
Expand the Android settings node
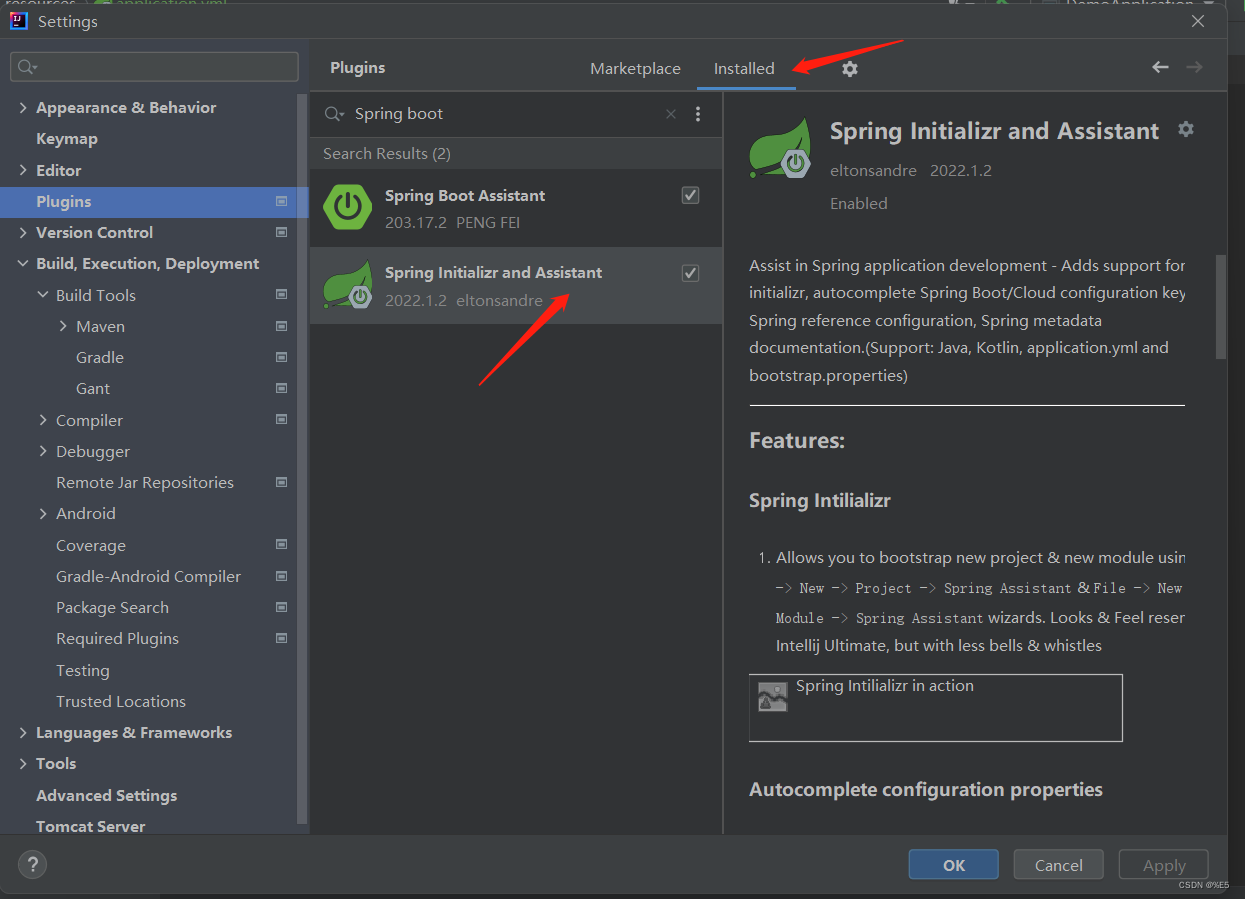click(43, 513)
